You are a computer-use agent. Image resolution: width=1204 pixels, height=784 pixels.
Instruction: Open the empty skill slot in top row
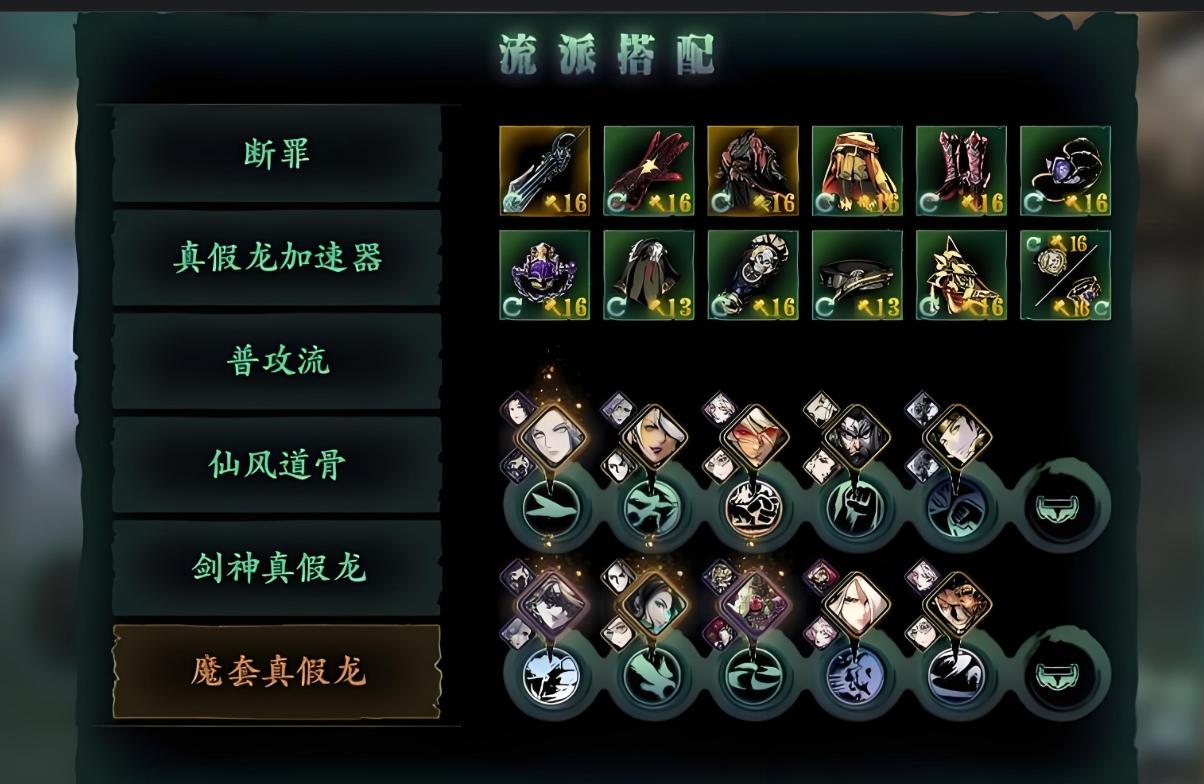[x=1064, y=505]
